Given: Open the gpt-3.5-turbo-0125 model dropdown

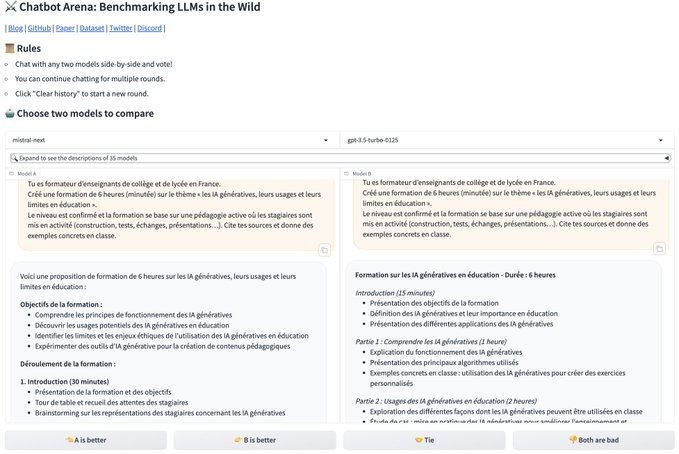Looking at the screenshot, I should point(507,140).
